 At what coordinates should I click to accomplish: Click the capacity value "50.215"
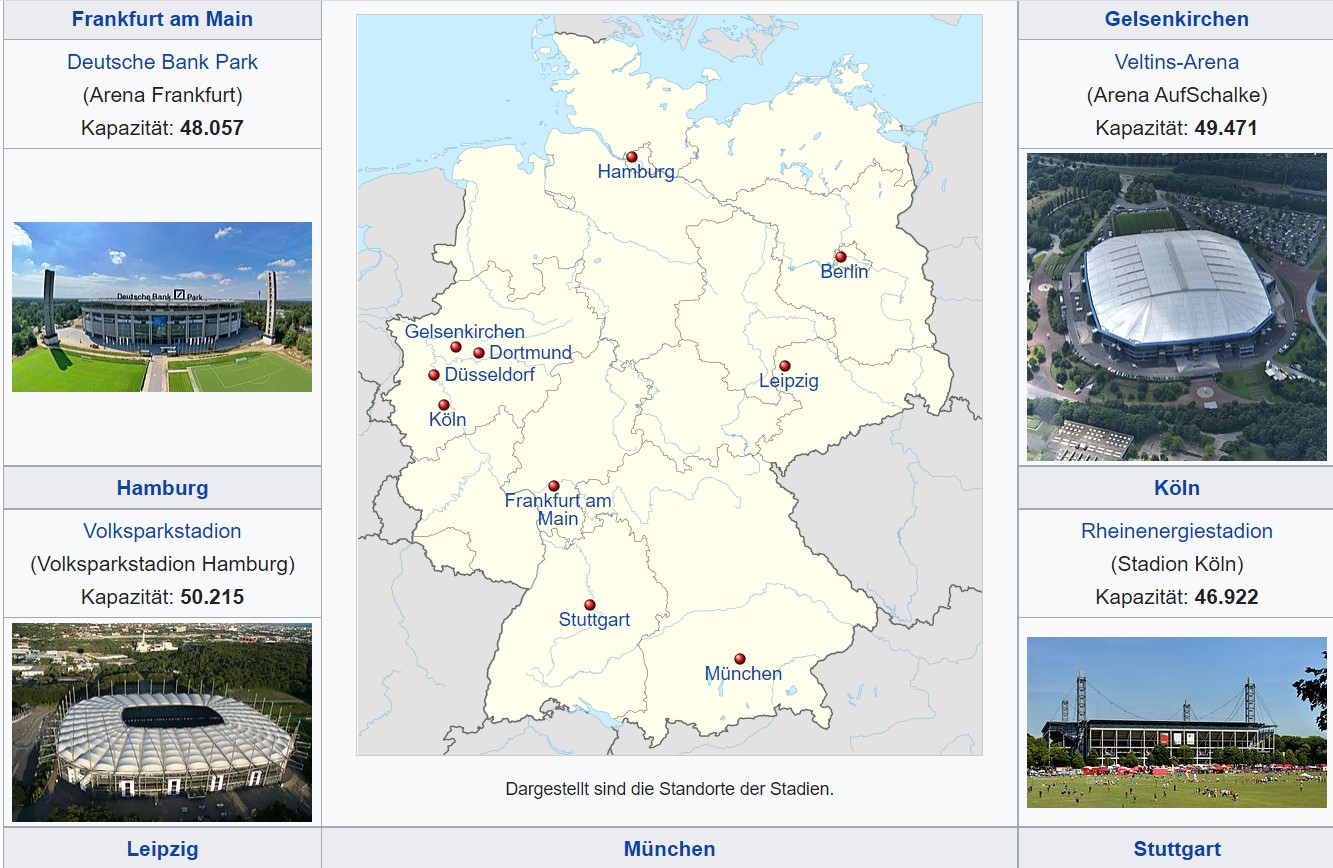point(212,597)
